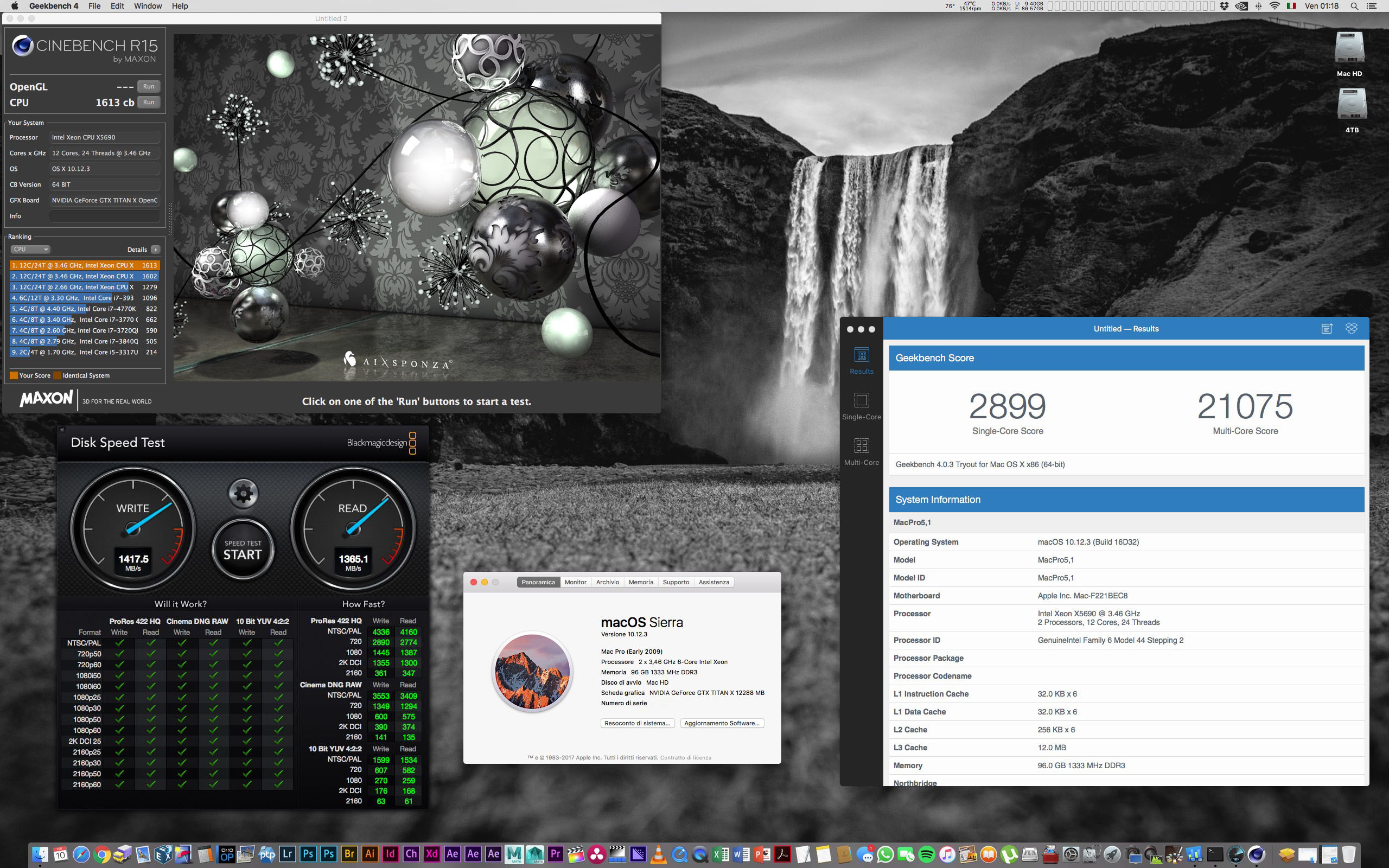The width and height of the screenshot is (1389, 868).
Task: Open the Window menu in menu bar
Action: 148,6
